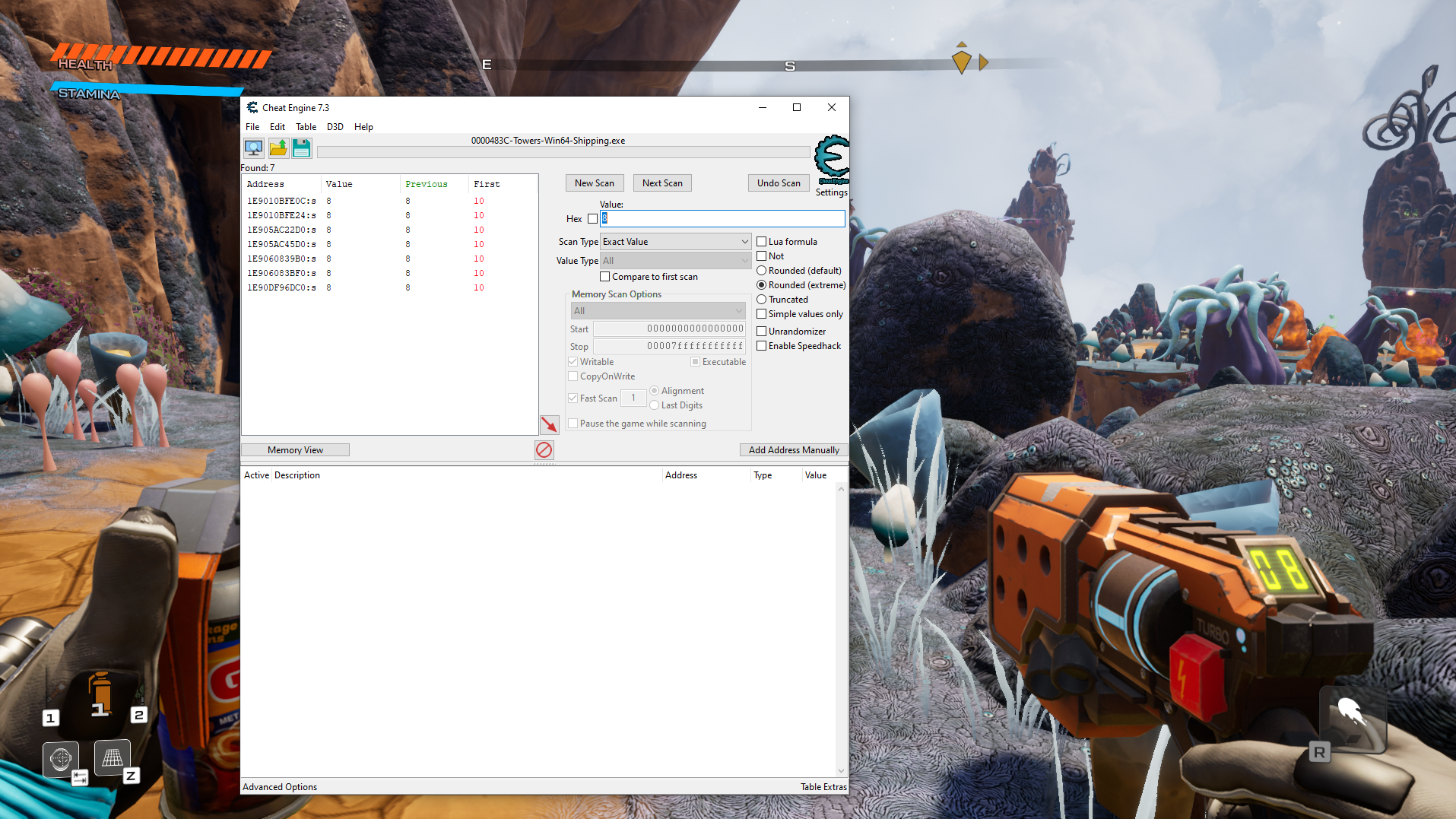Sort results by the Address column header
The height and width of the screenshot is (819, 1456).
pos(281,184)
